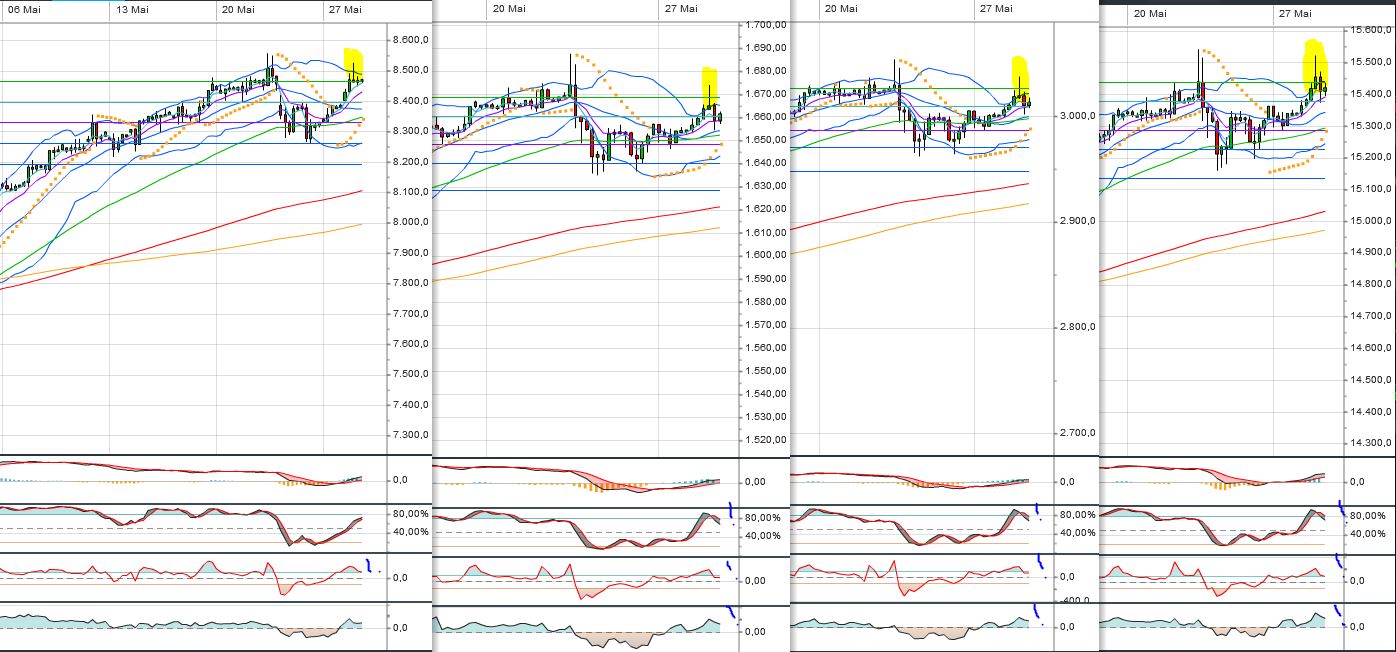Click the 15.000,0 price label
1396x652 pixels.
(1371, 221)
